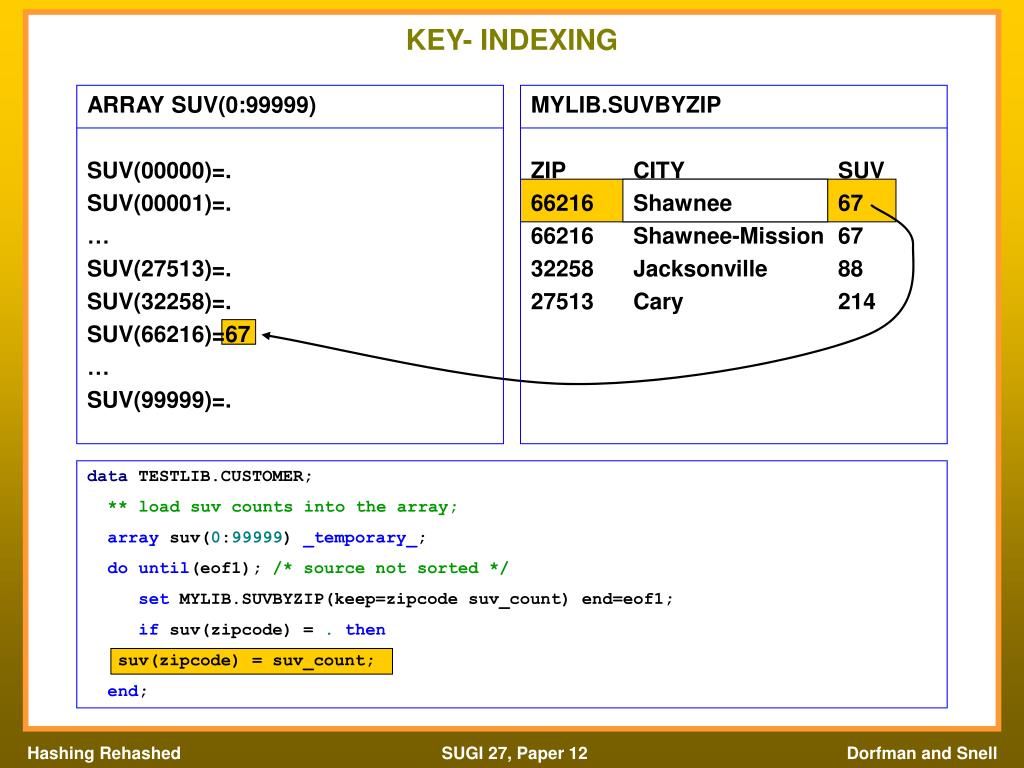Click the SUV(27513)=. array line
1024x768 pixels.
[x=159, y=269]
